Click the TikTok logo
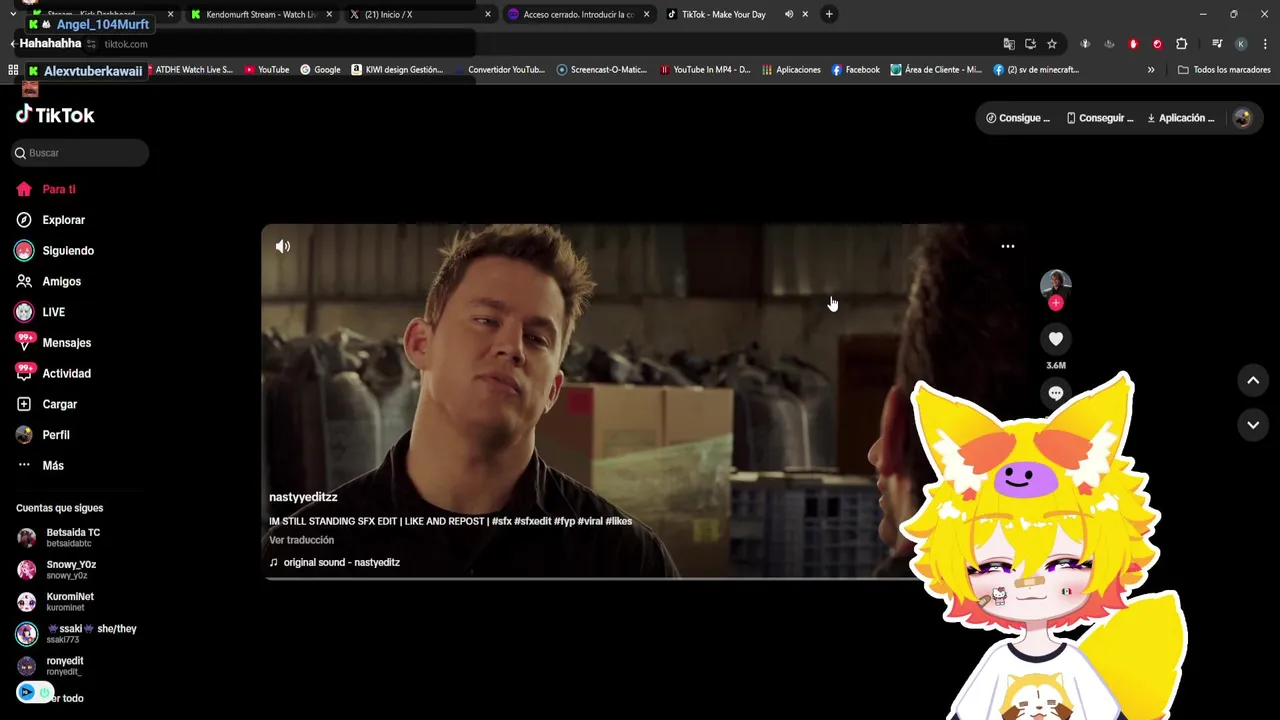Viewport: 1280px width, 720px height. click(55, 115)
